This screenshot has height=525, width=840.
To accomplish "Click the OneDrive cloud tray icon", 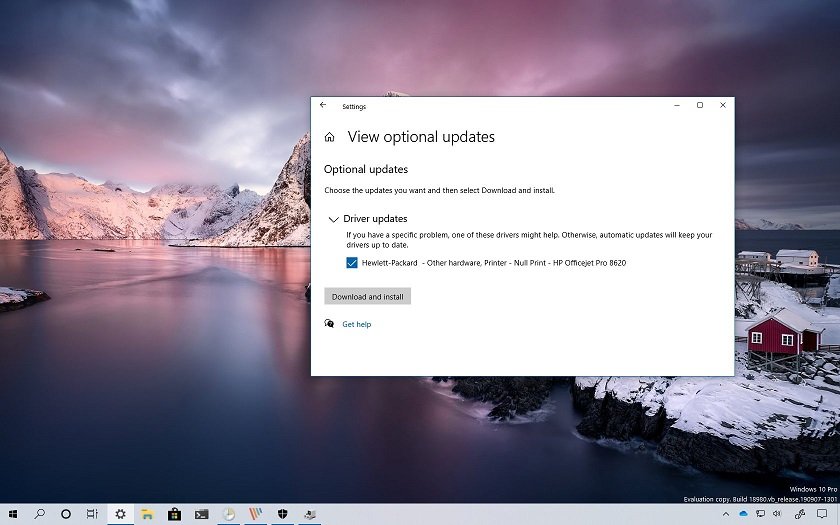I will click(743, 514).
